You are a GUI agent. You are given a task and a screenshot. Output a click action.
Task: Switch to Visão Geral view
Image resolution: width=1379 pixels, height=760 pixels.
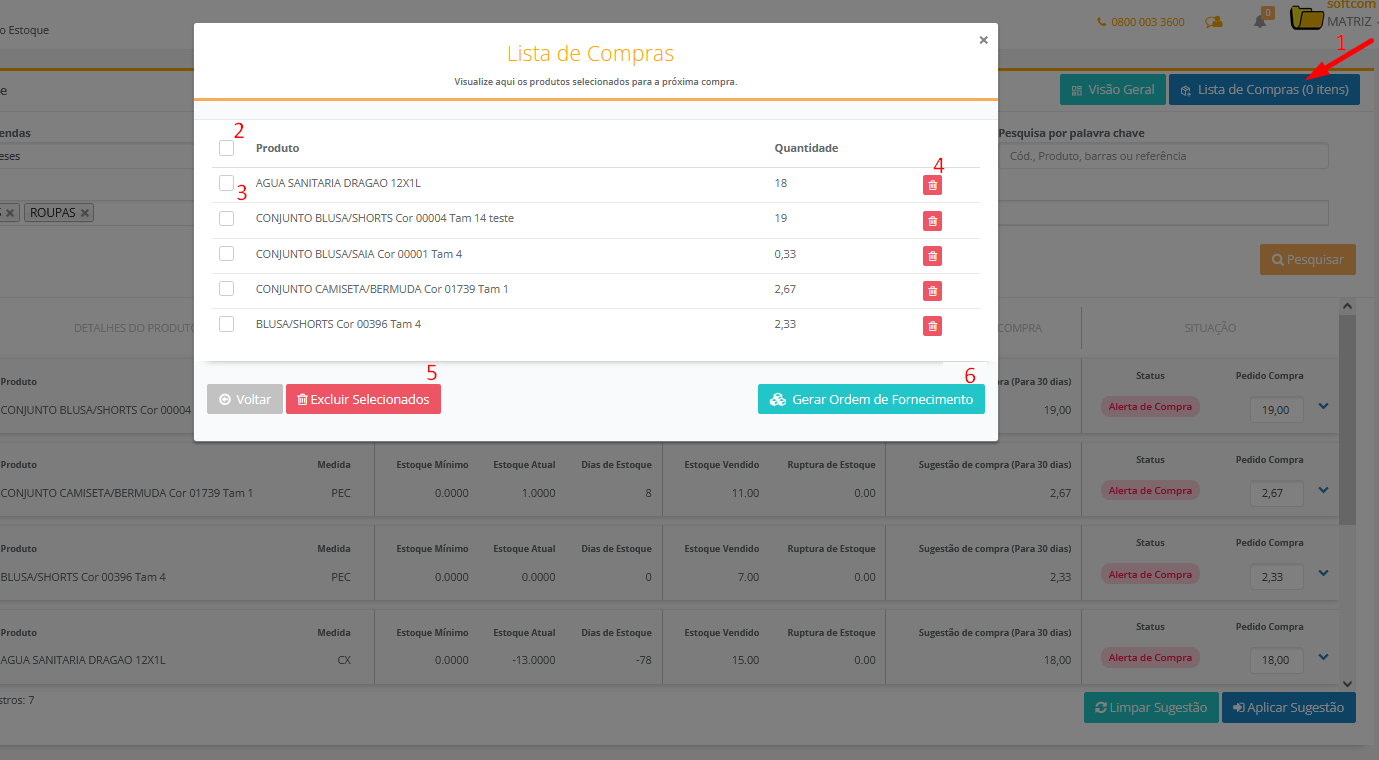(1112, 90)
